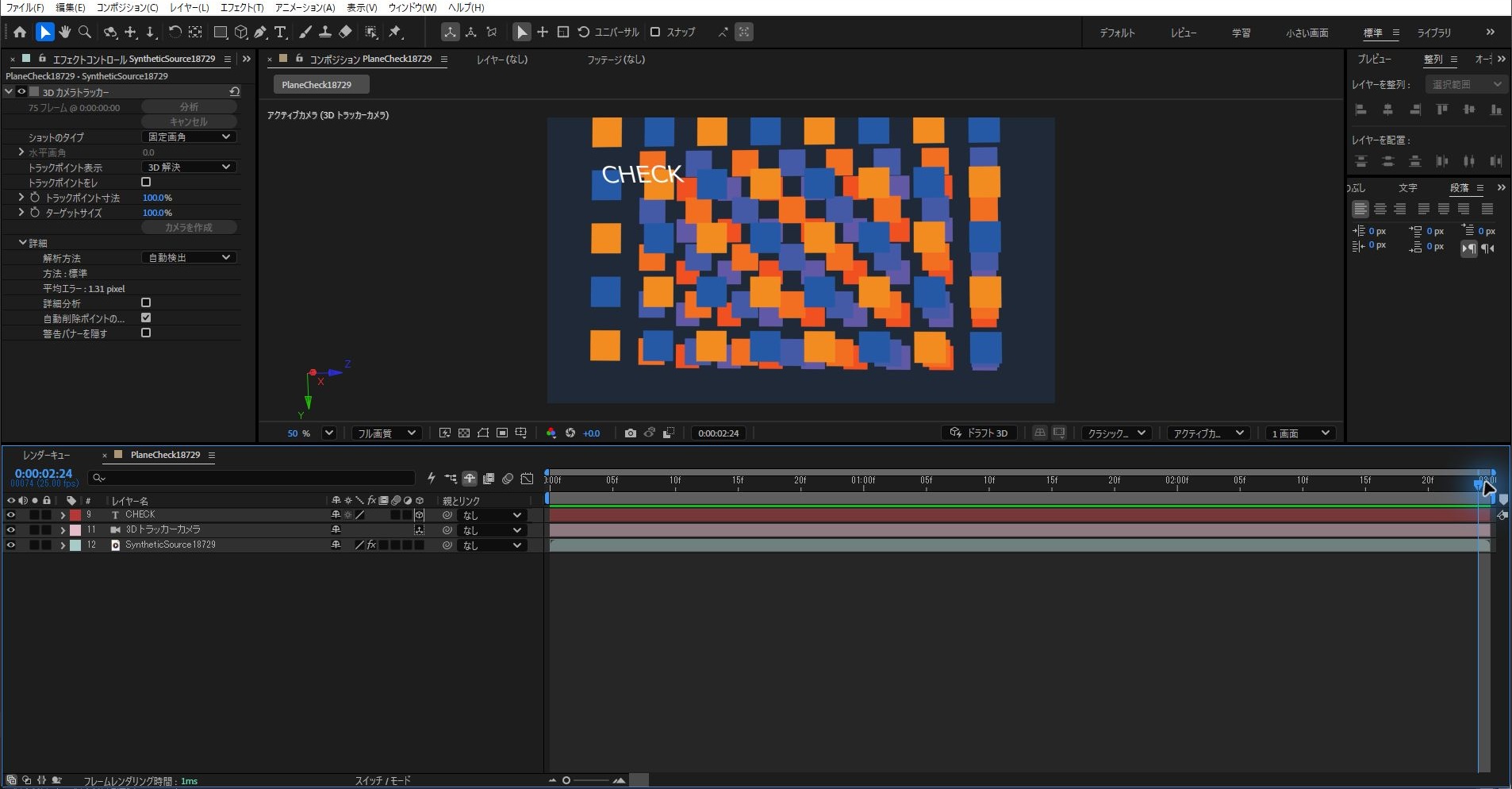Select the Hand tool
Screen dimensions: 1512x789
point(65,33)
